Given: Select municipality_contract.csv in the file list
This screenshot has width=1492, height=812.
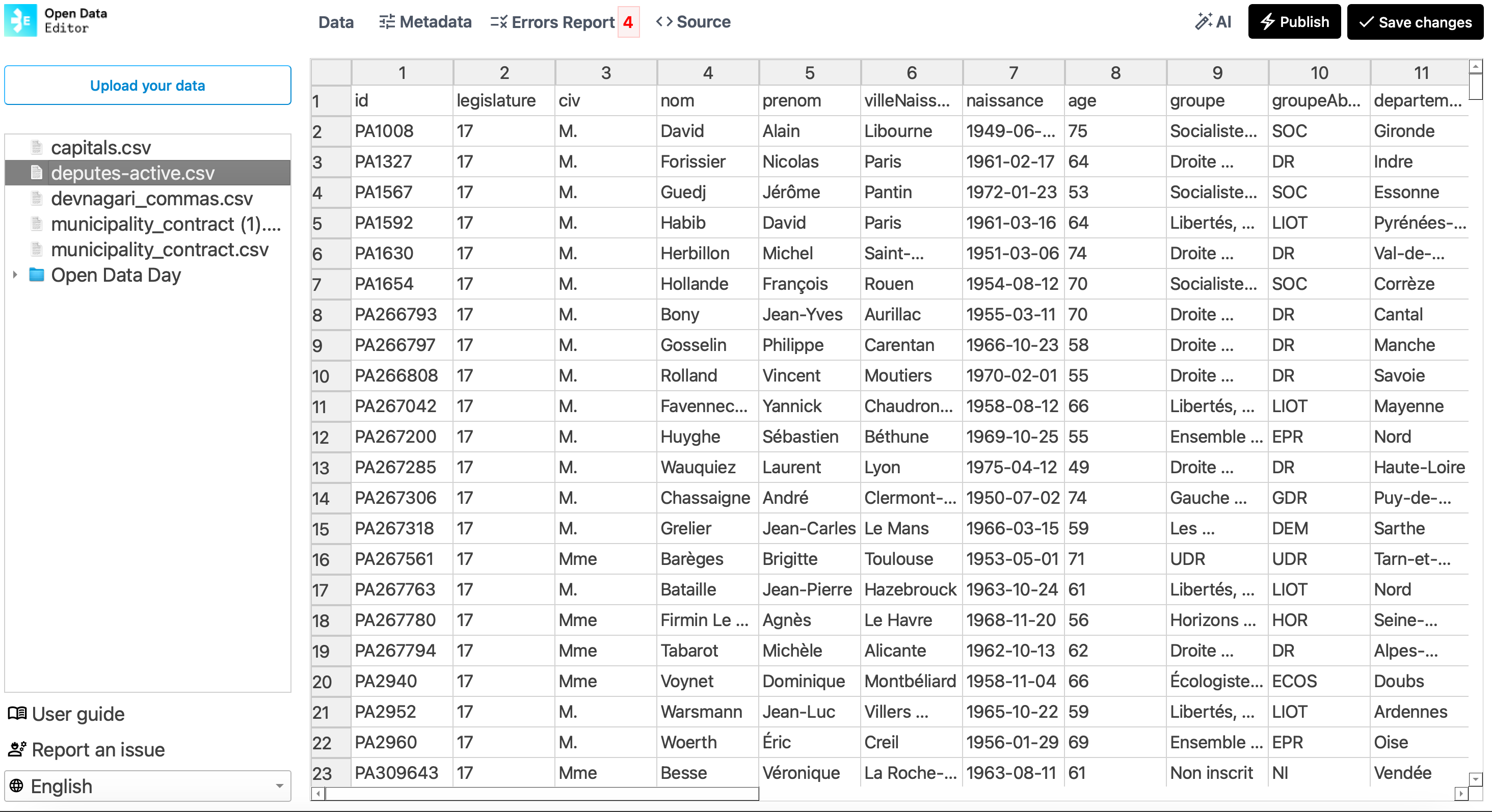Looking at the screenshot, I should pyautogui.click(x=147, y=249).
